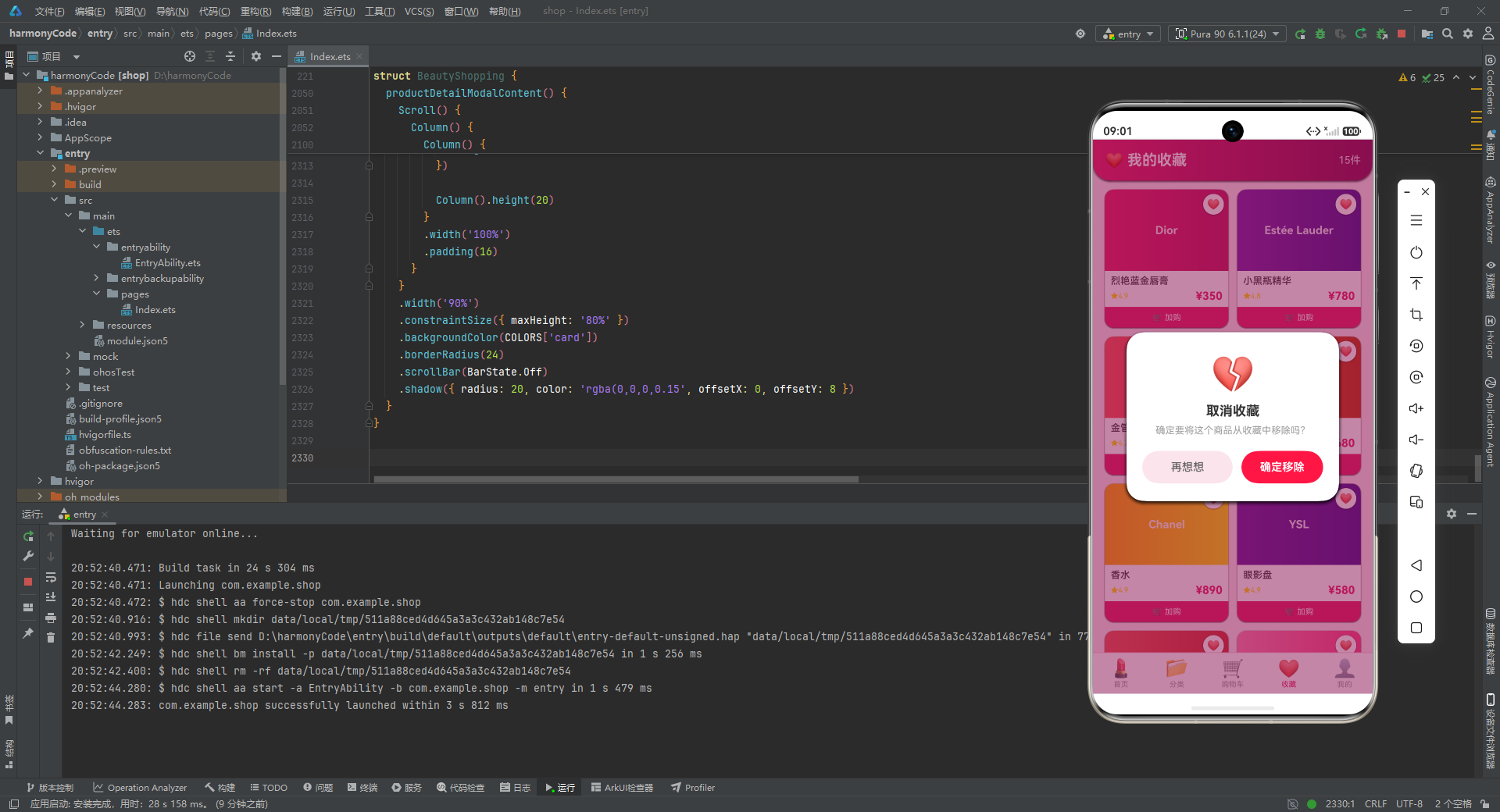Viewport: 1500px width, 812px height.
Task: Click 再想想 to cancel the removal
Action: (1187, 467)
